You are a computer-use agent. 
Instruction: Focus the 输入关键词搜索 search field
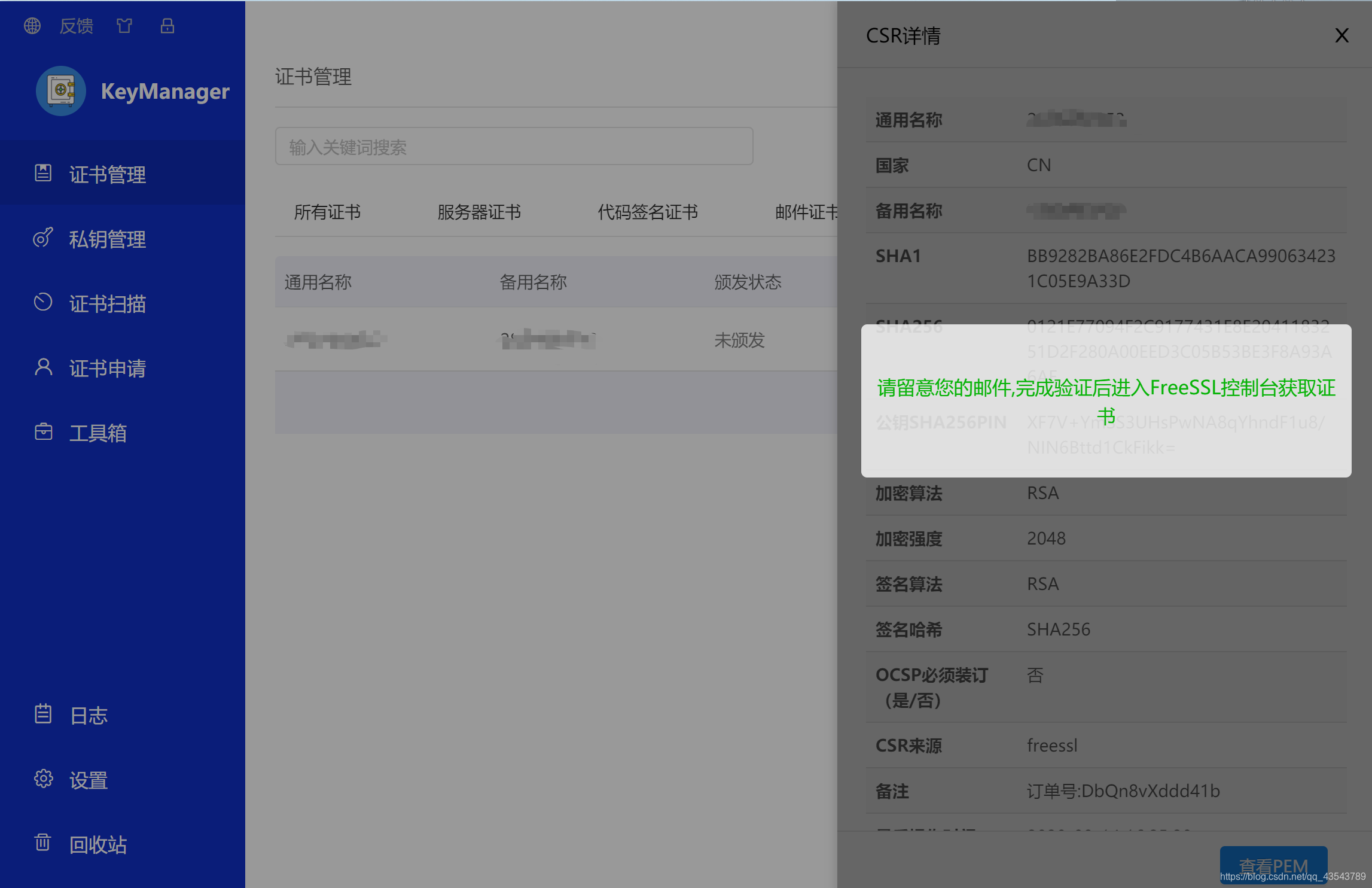513,147
